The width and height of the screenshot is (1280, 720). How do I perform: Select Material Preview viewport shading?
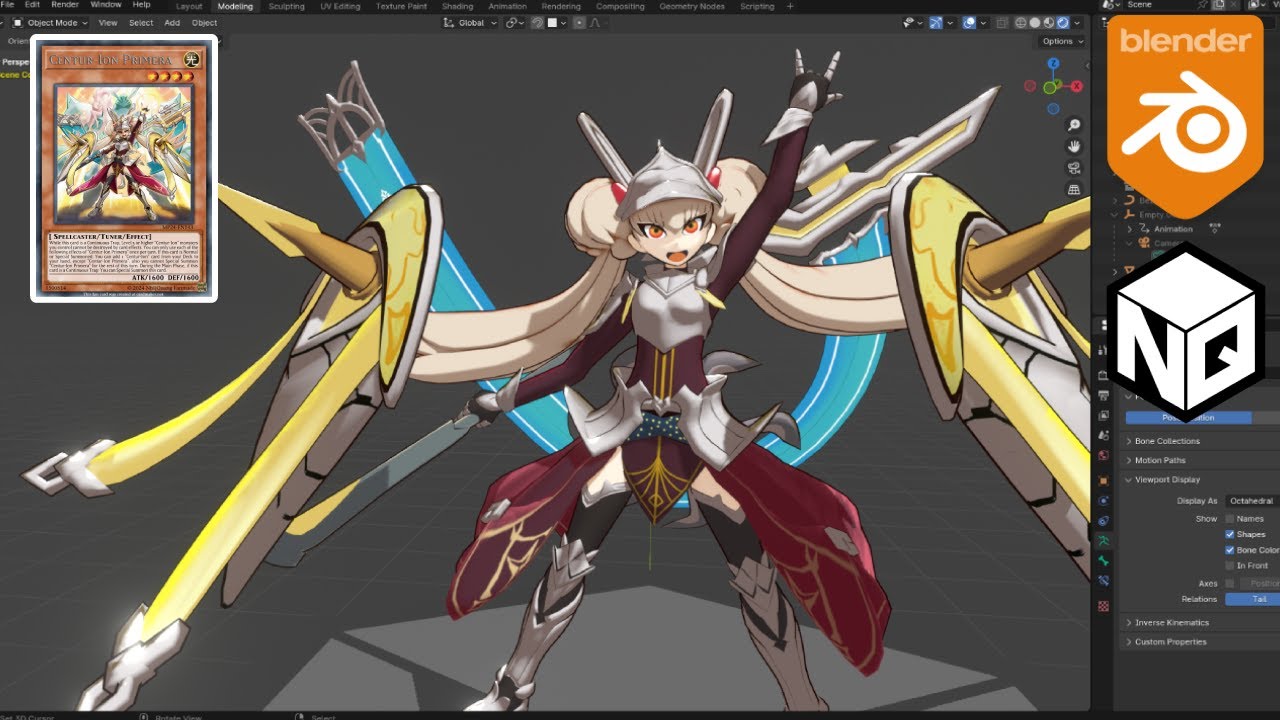coord(1049,22)
